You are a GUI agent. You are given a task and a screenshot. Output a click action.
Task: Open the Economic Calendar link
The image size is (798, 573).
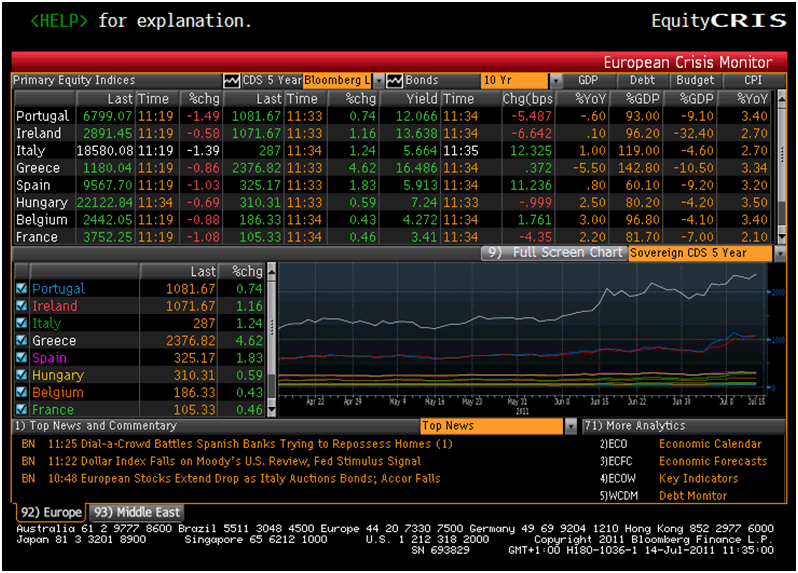(x=709, y=444)
